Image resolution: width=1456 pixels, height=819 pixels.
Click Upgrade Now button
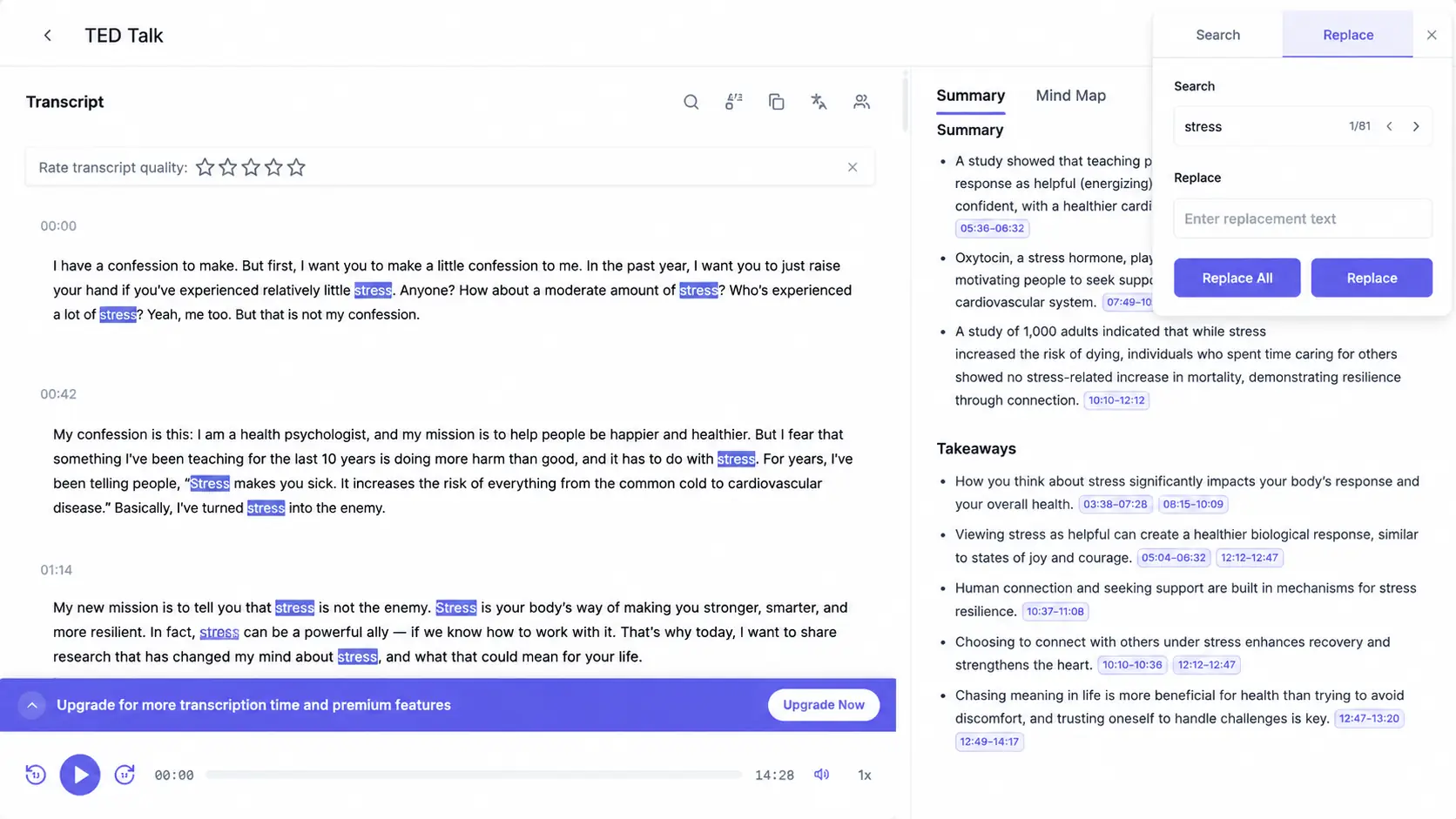point(823,705)
